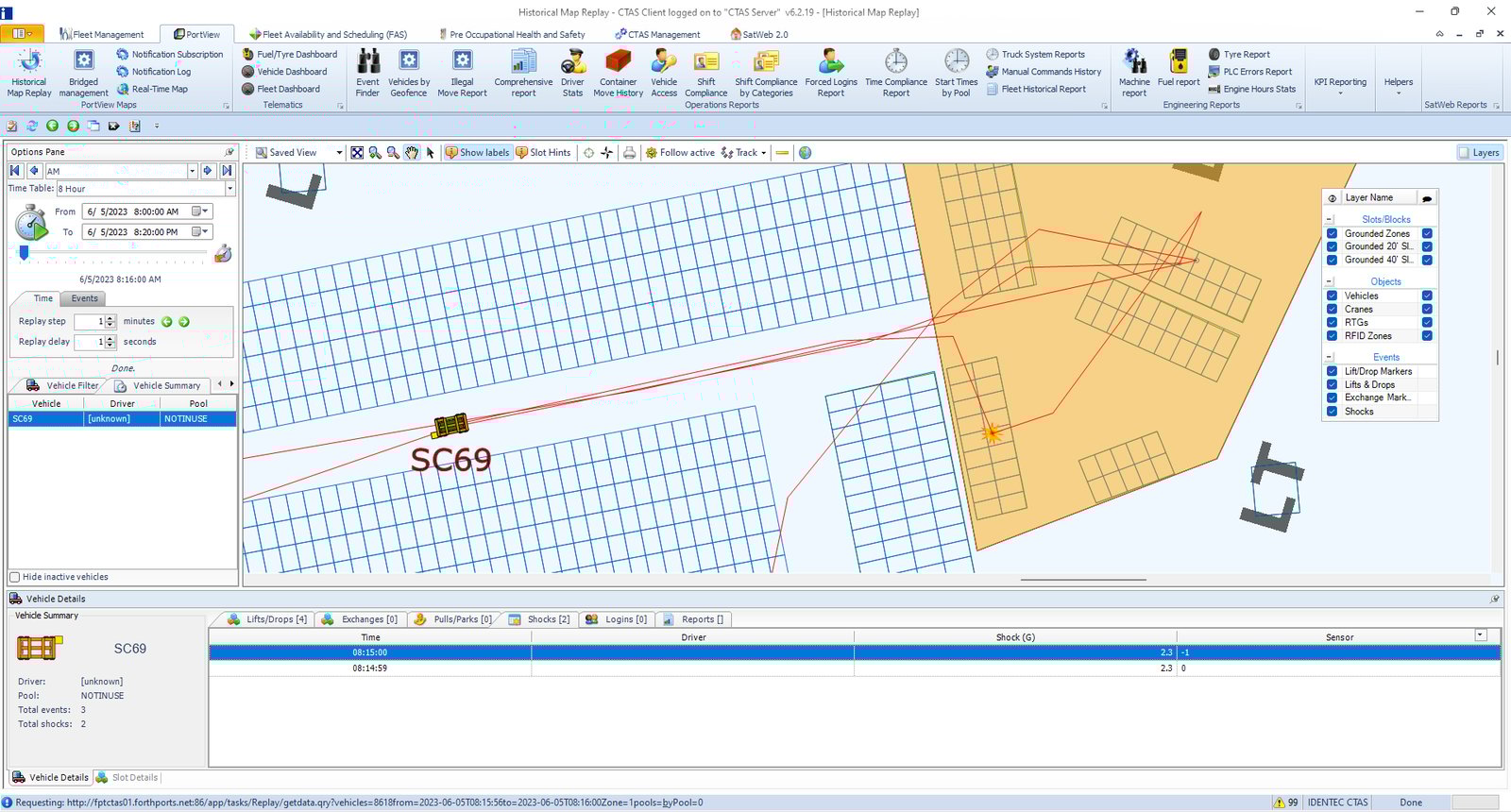The height and width of the screenshot is (812, 1511).
Task: Collapse the Slots/Blocks layer group
Action: [x=1330, y=219]
